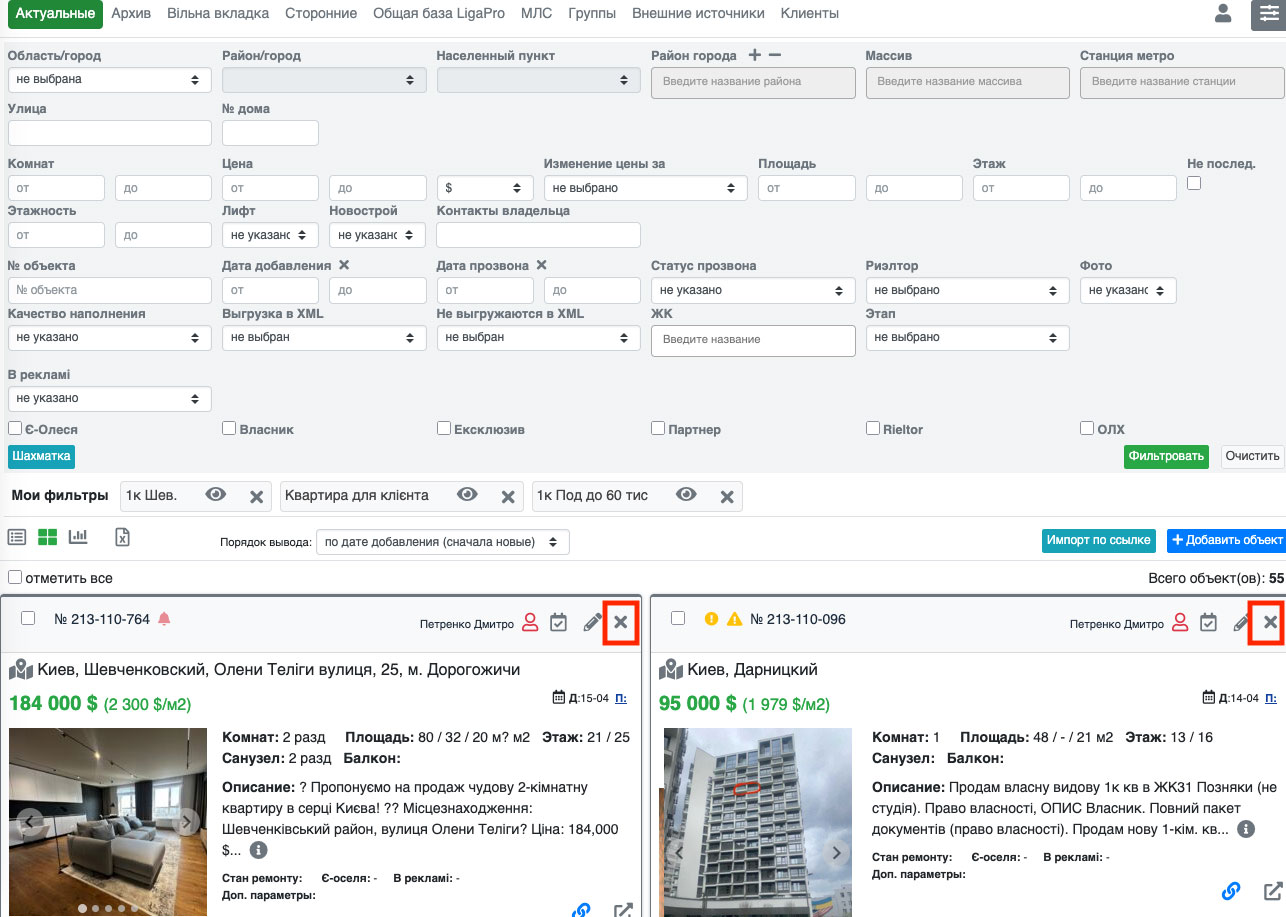Open the Шахматка view button
Viewport: 1286px width, 917px height.
pos(42,457)
